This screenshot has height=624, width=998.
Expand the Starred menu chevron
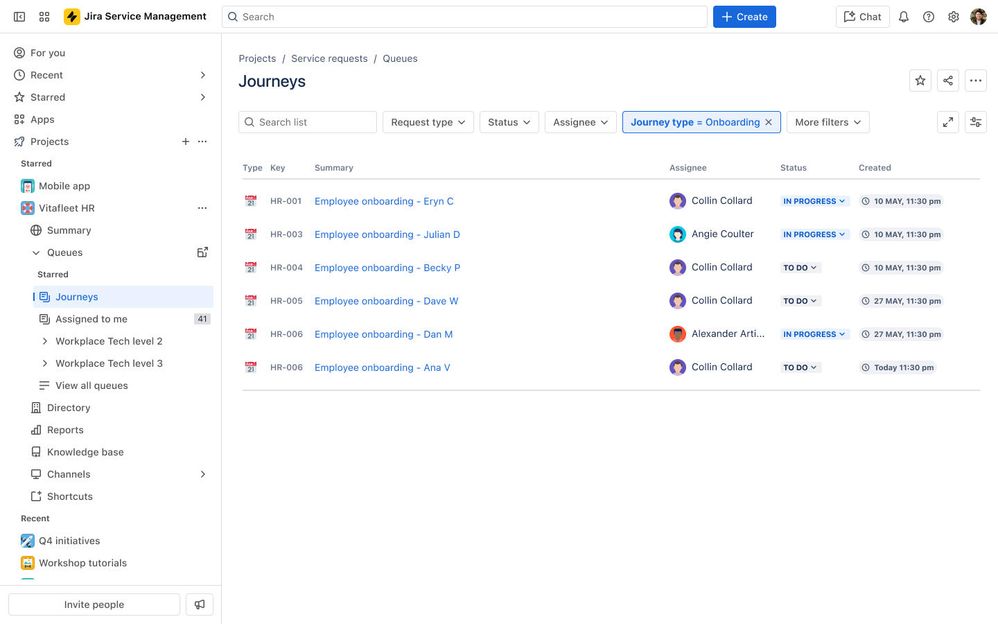pos(202,97)
